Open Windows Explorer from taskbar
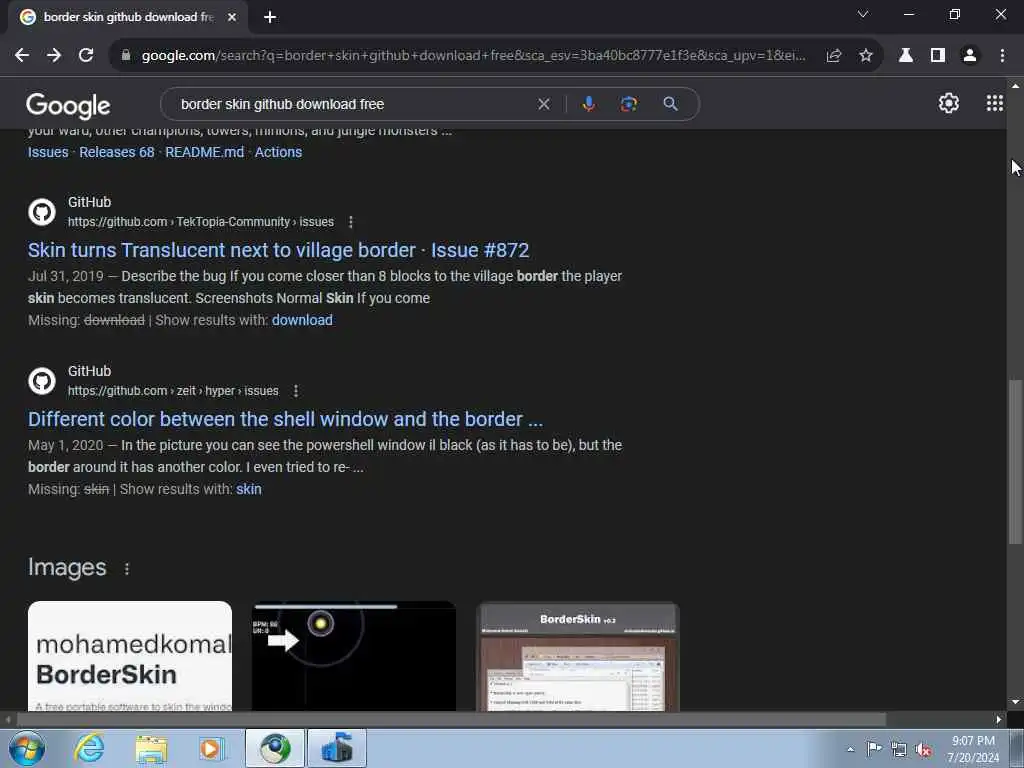The image size is (1024, 768). pos(152,748)
